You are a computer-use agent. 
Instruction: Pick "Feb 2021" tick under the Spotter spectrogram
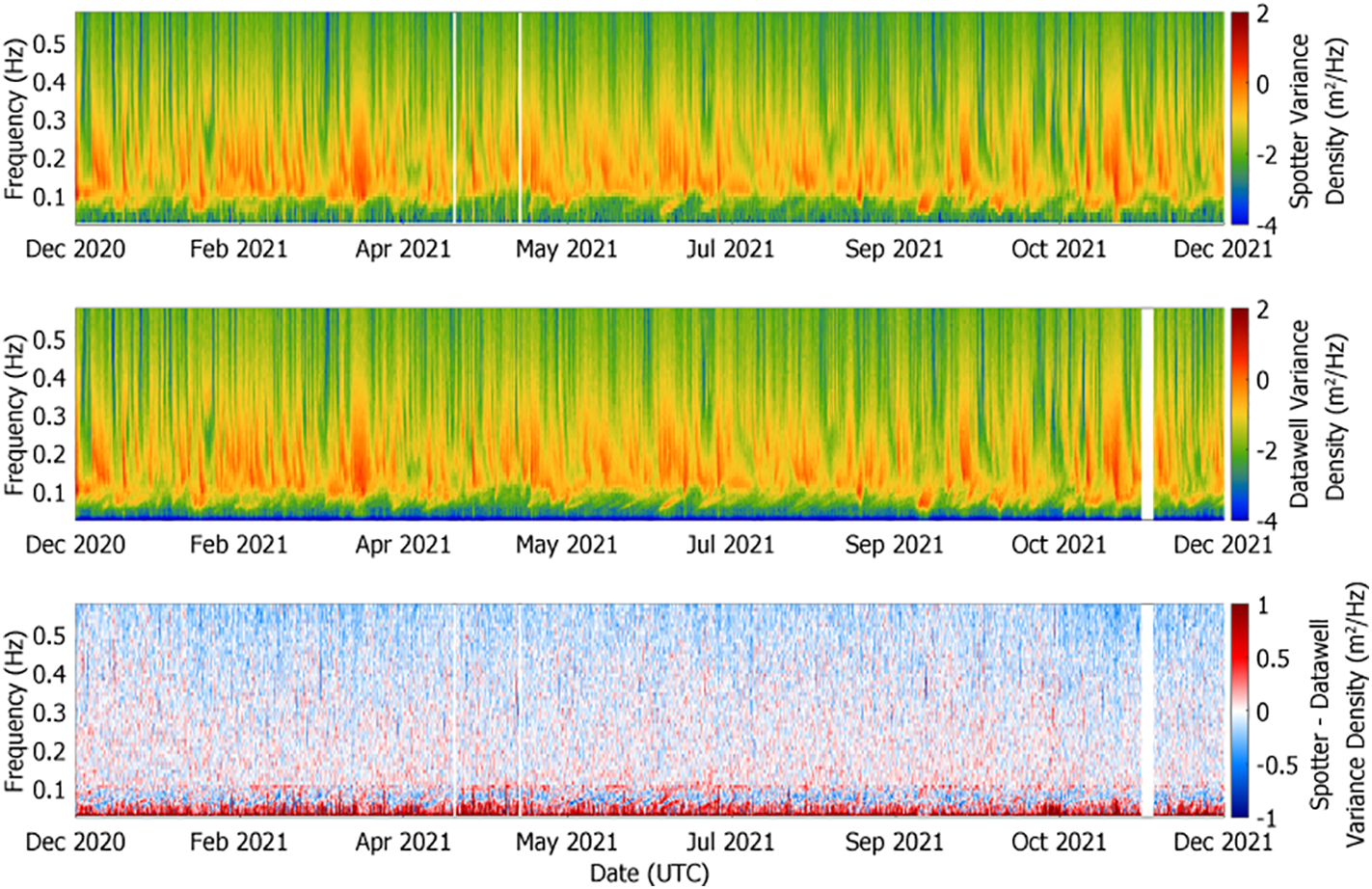[x=238, y=249]
